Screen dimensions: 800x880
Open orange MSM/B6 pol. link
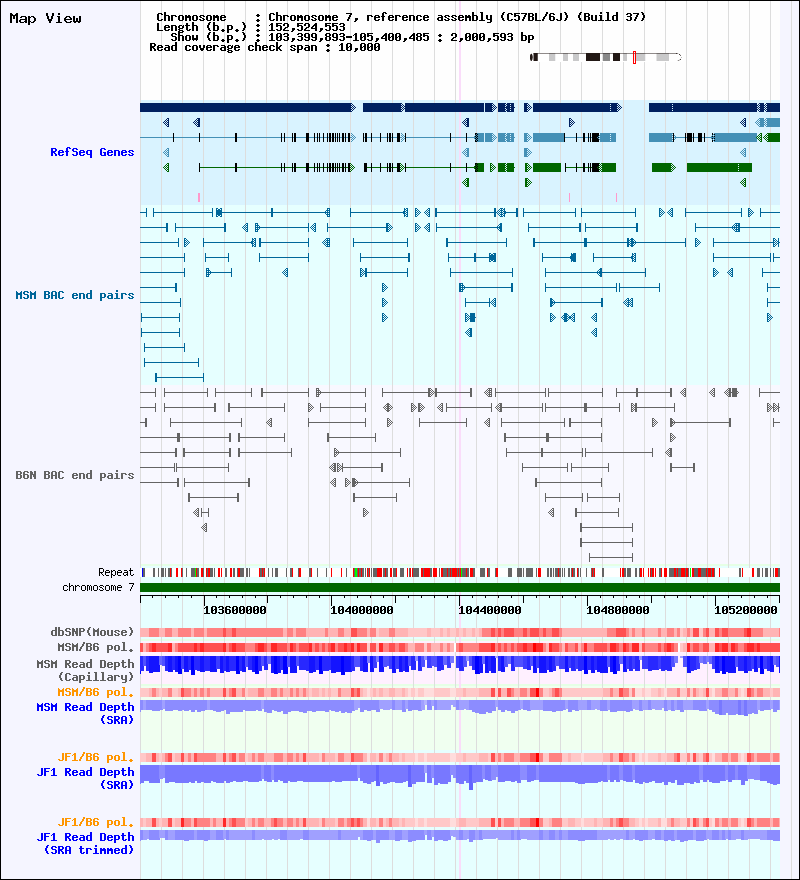95,693
